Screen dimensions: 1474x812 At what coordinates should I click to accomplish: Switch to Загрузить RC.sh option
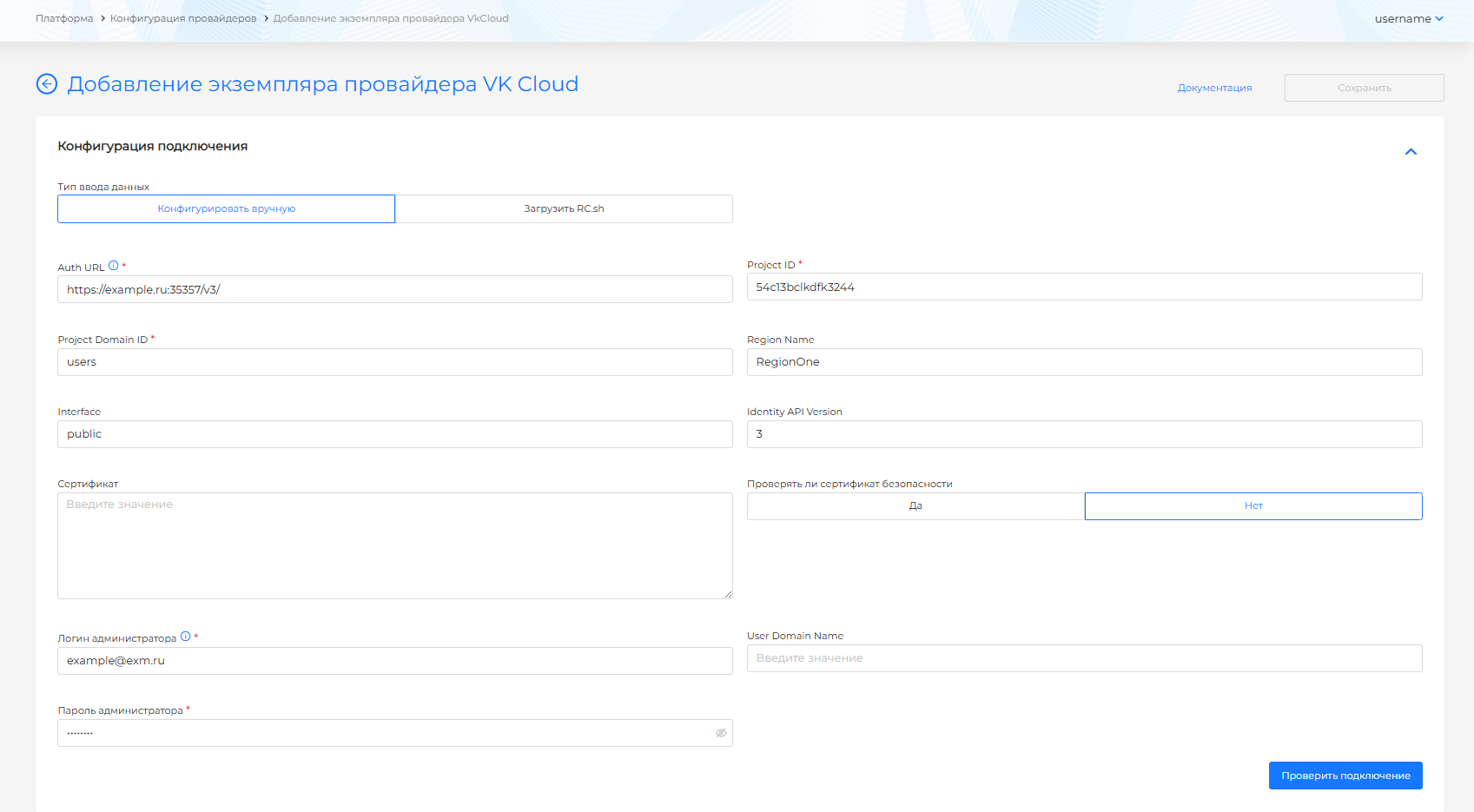pos(564,209)
